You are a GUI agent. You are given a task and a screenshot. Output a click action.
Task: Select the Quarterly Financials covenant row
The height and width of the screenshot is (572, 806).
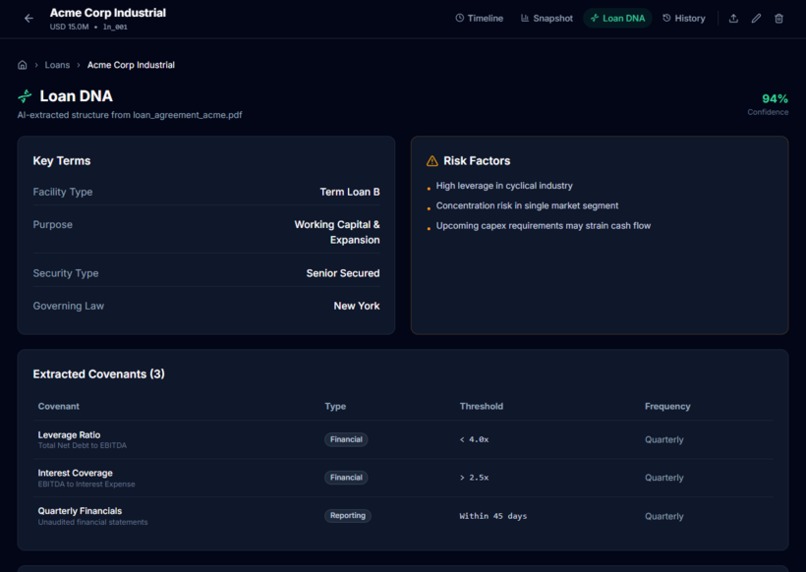[403, 515]
